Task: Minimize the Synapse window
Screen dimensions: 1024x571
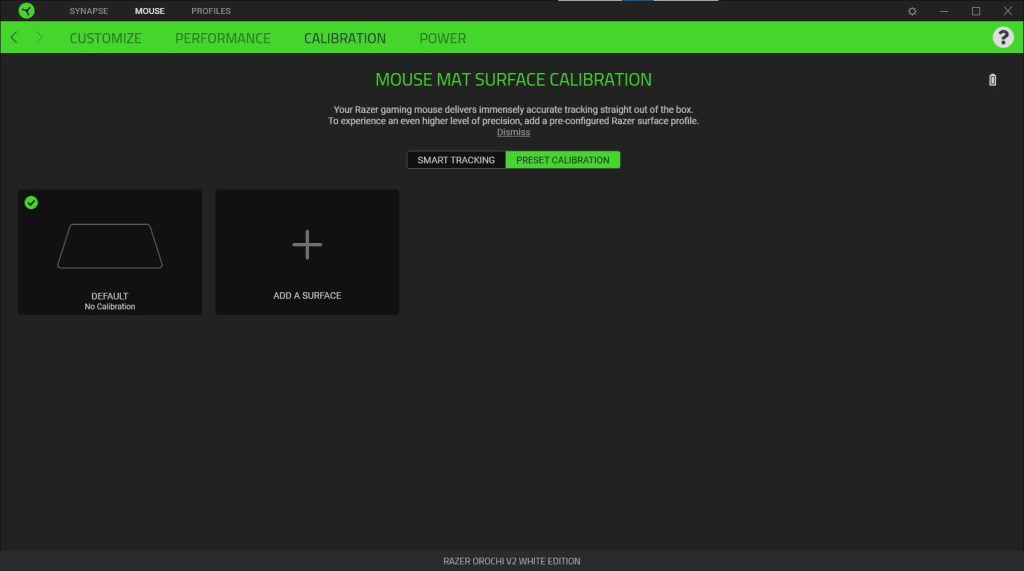Action: pyautogui.click(x=944, y=11)
